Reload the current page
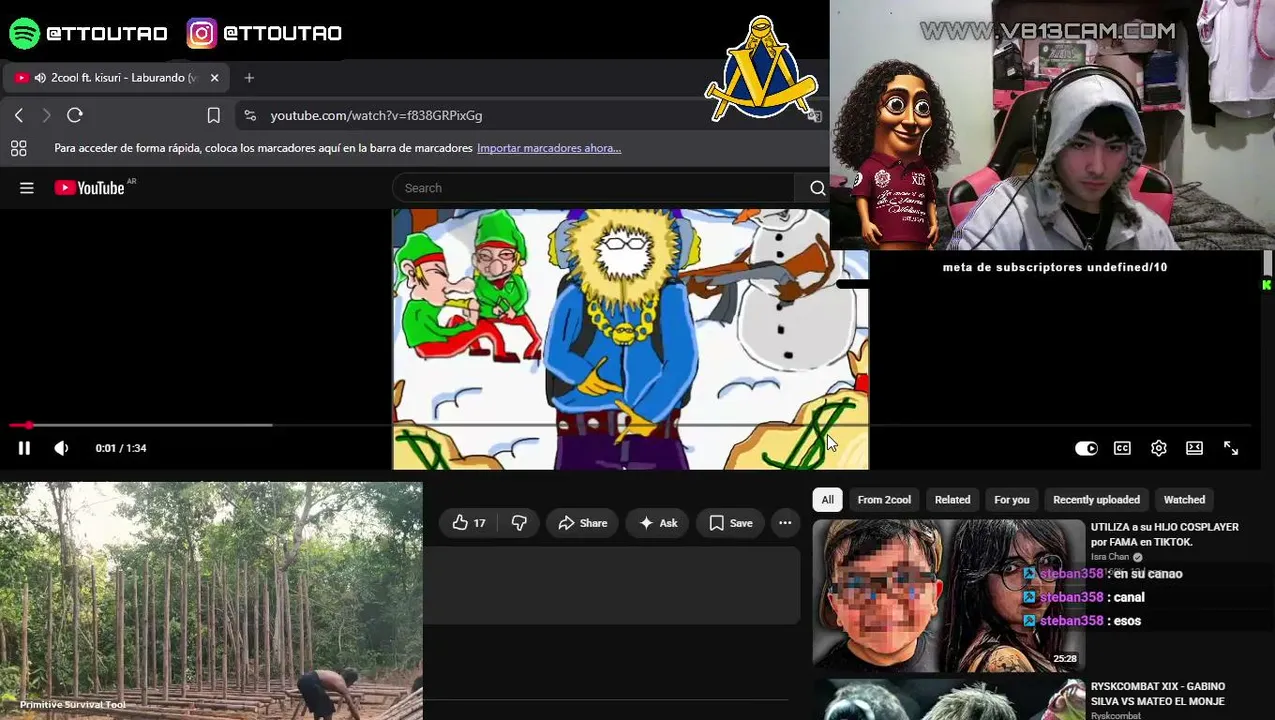Image resolution: width=1275 pixels, height=720 pixels. [x=75, y=115]
